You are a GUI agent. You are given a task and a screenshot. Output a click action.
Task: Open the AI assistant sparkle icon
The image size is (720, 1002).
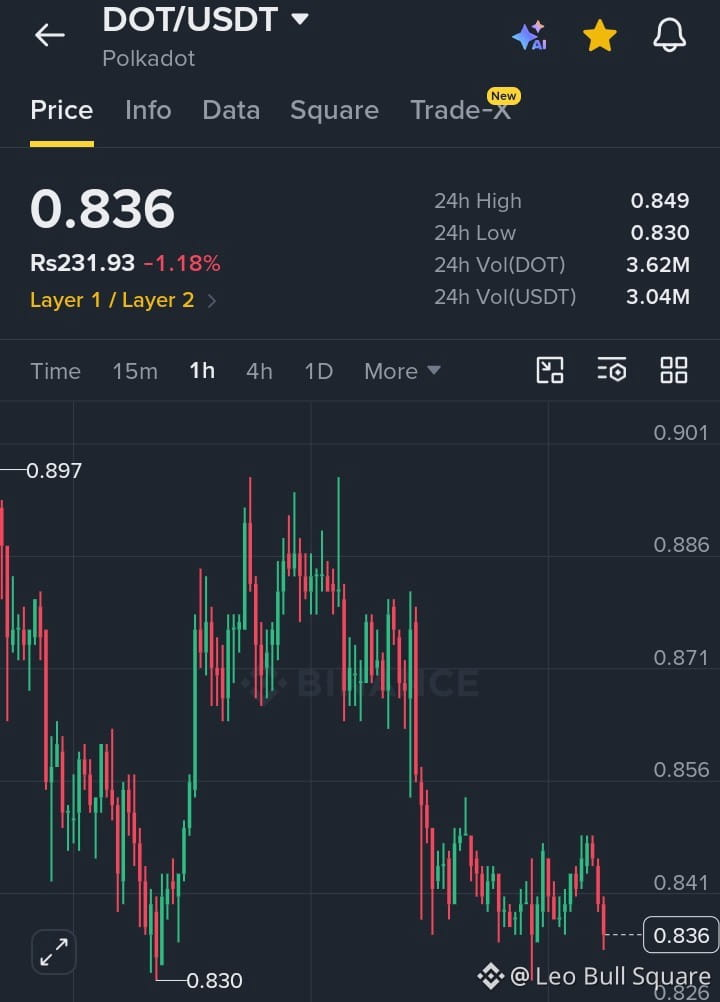[x=530, y=35]
